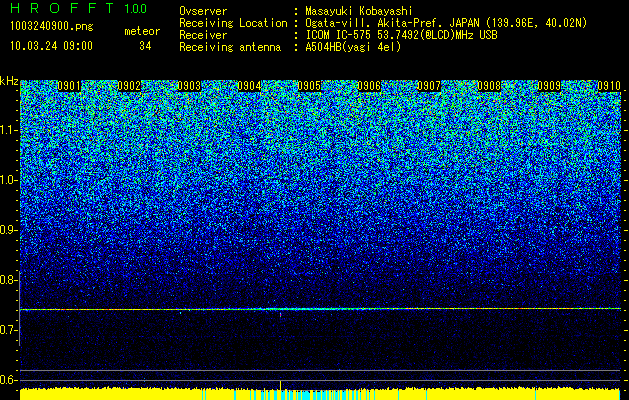The height and width of the screenshot is (400, 629).
Task: Click the tall yellow spike above the bottom power bar
Action: coord(280,384)
